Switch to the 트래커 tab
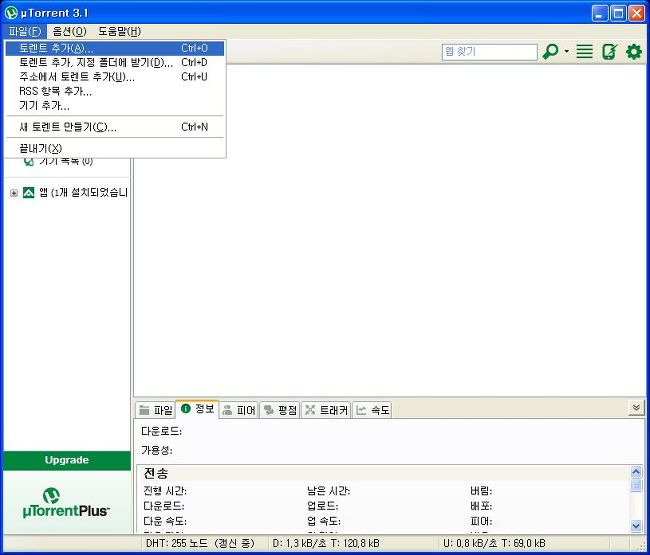This screenshot has width=650, height=555. click(326, 410)
